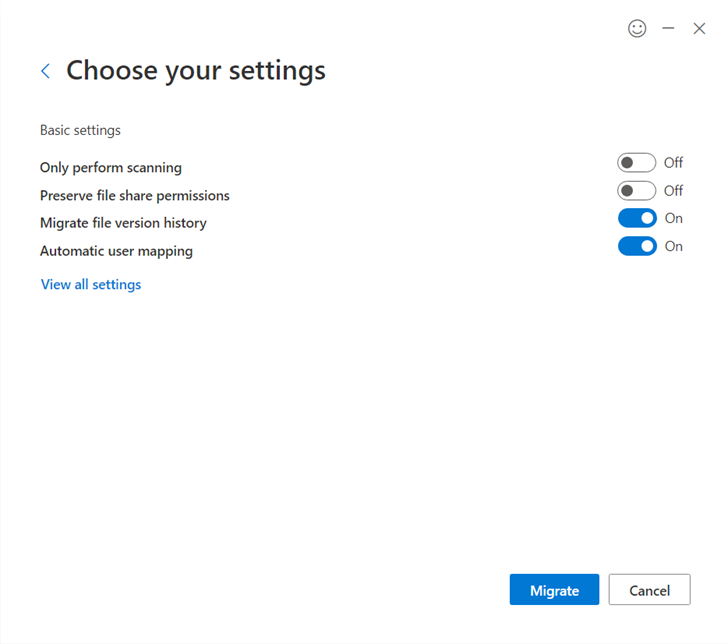Open the View all settings link
The image size is (728, 644).
(x=91, y=284)
